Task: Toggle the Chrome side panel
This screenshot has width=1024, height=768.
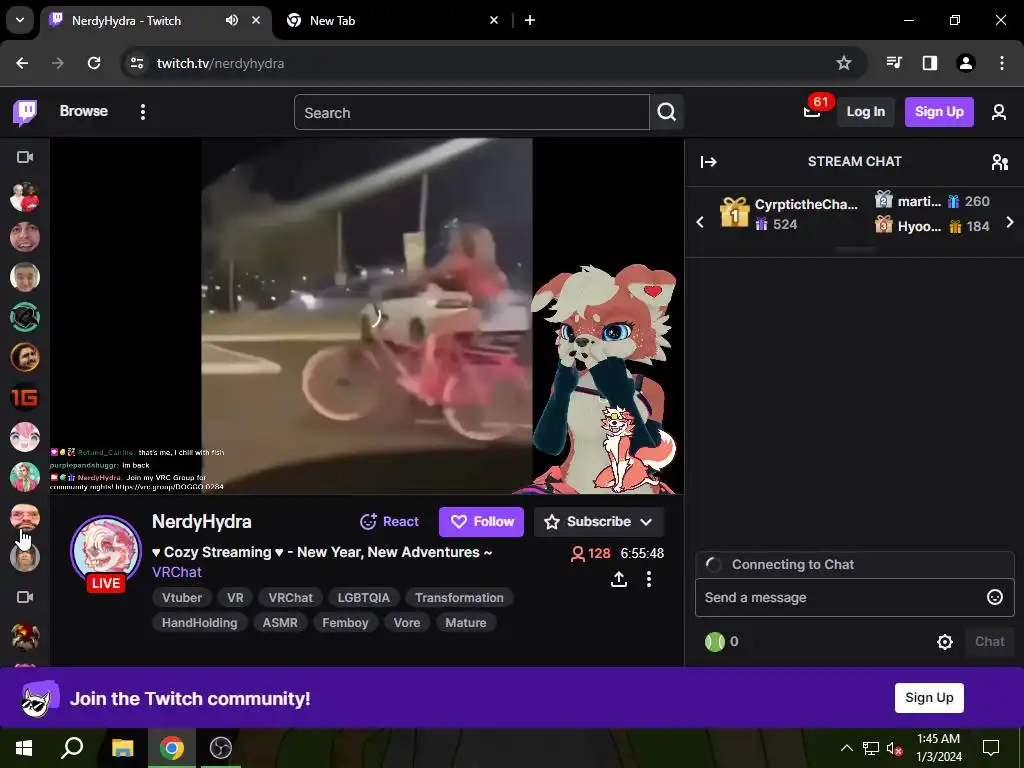Action: (930, 63)
